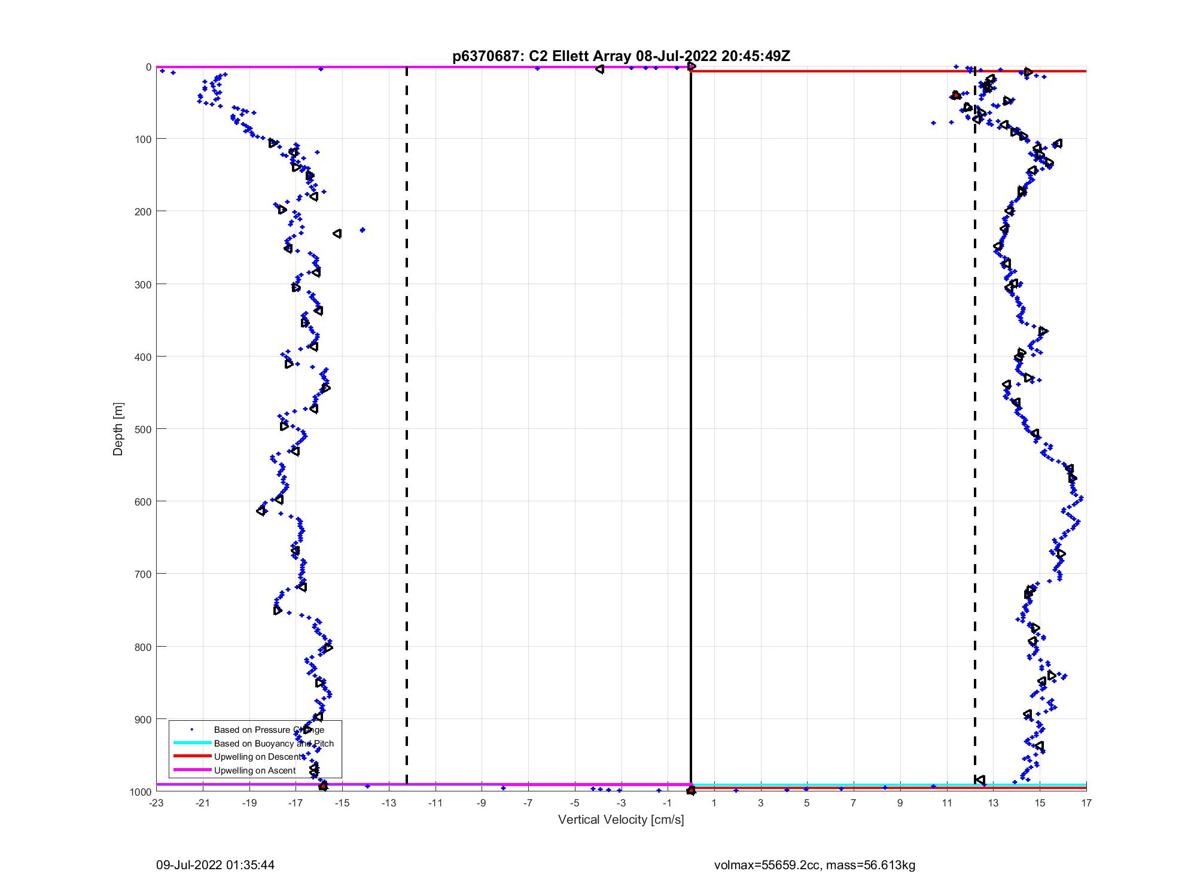Click depth tick label '0'
Viewport: 1200px width, 889px height.
click(148, 67)
